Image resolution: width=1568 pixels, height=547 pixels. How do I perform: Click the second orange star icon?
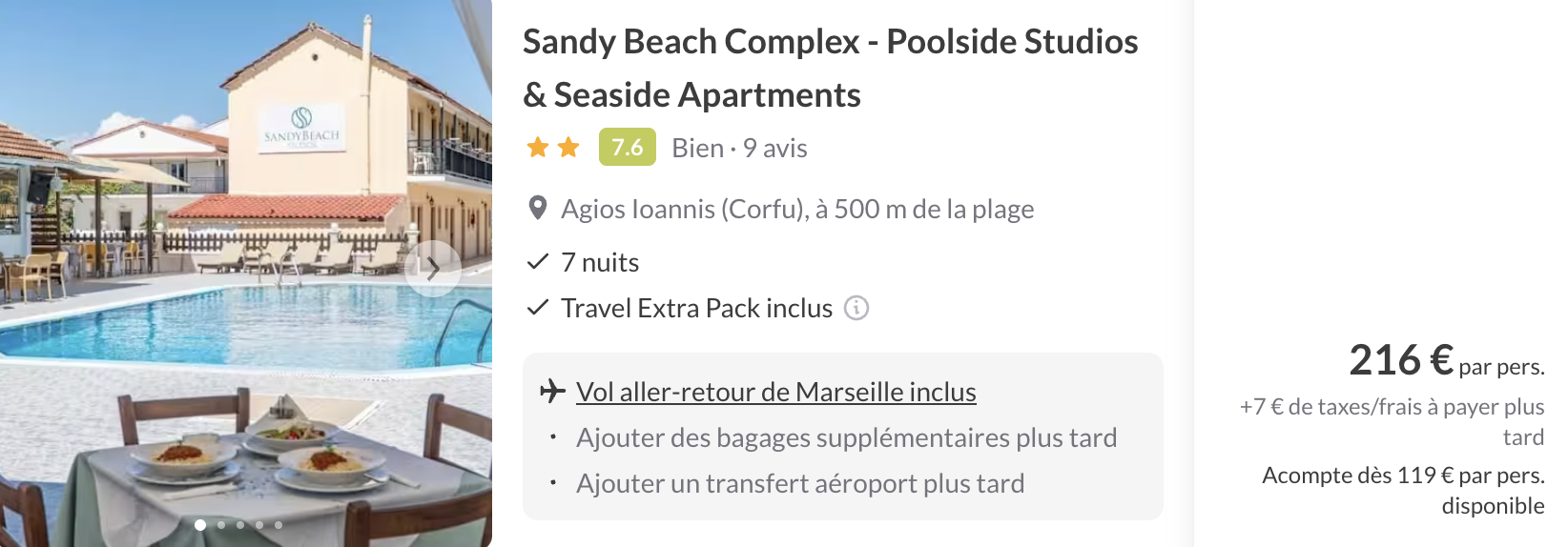tap(568, 148)
